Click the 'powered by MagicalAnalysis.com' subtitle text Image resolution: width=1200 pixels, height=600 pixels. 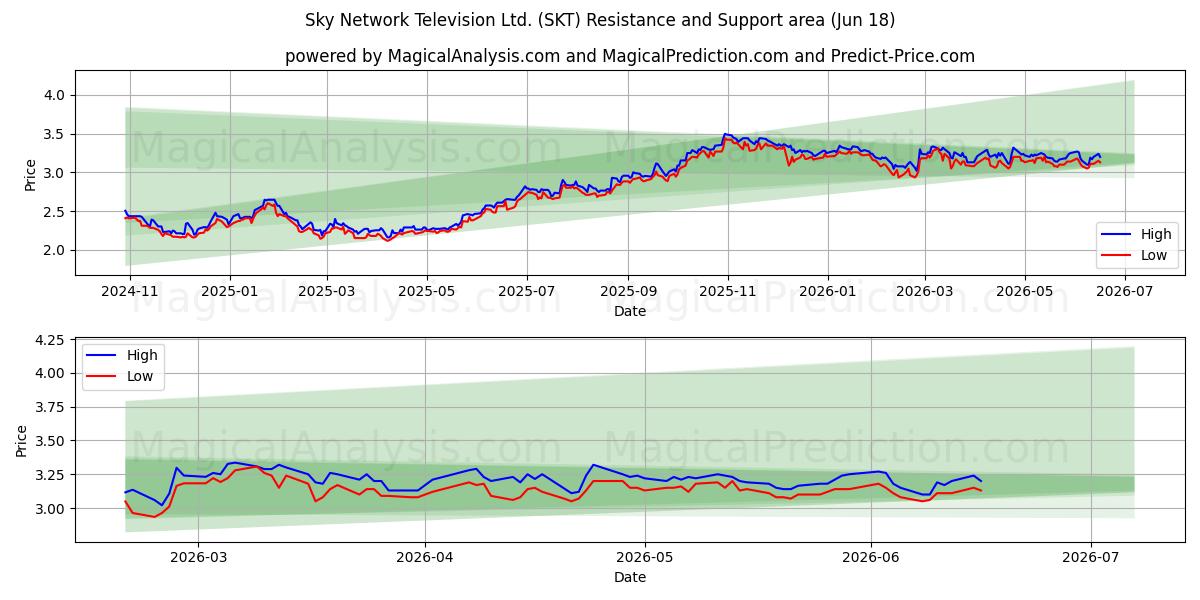(630, 56)
